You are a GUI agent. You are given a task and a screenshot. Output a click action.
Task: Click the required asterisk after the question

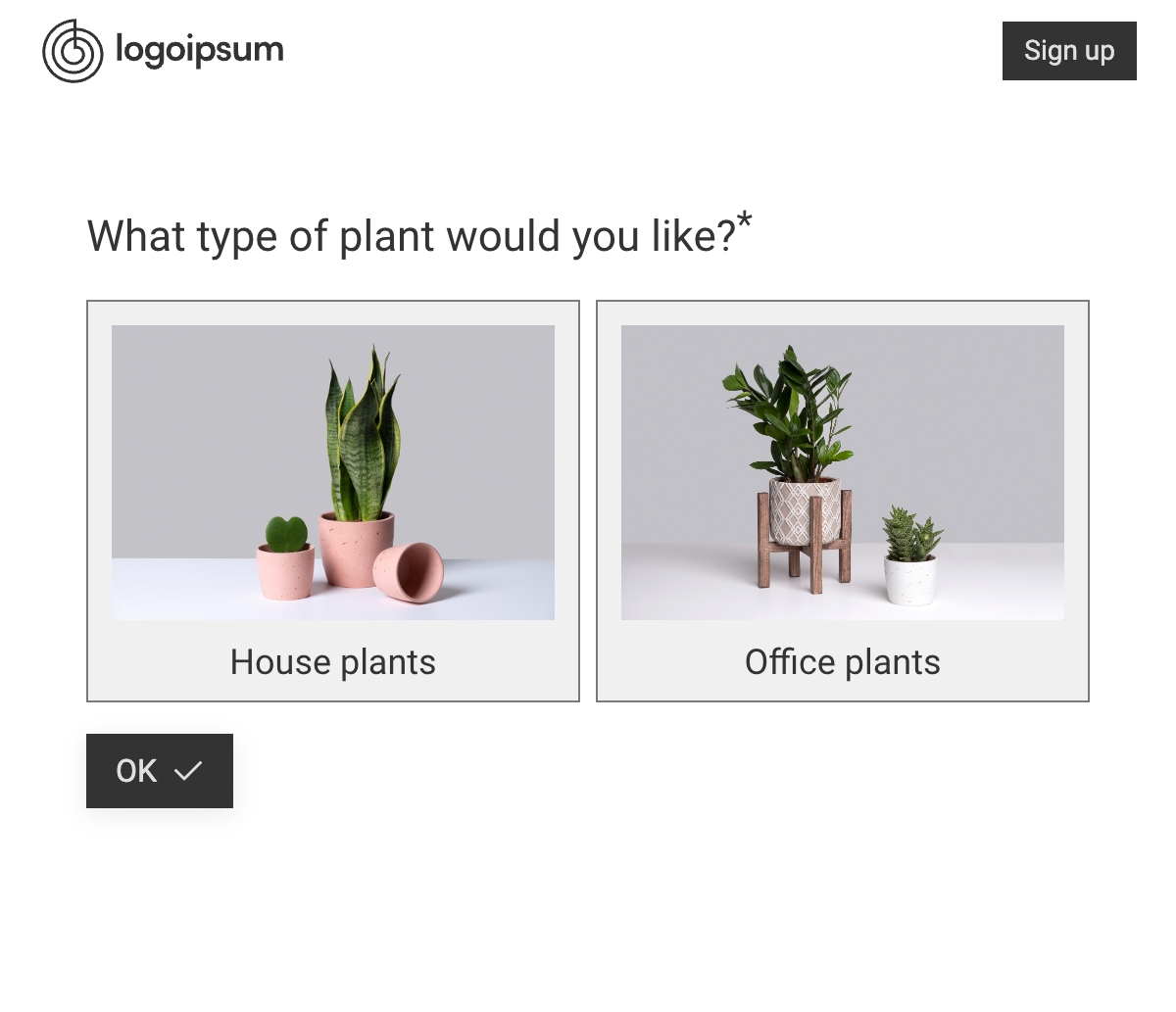[745, 221]
